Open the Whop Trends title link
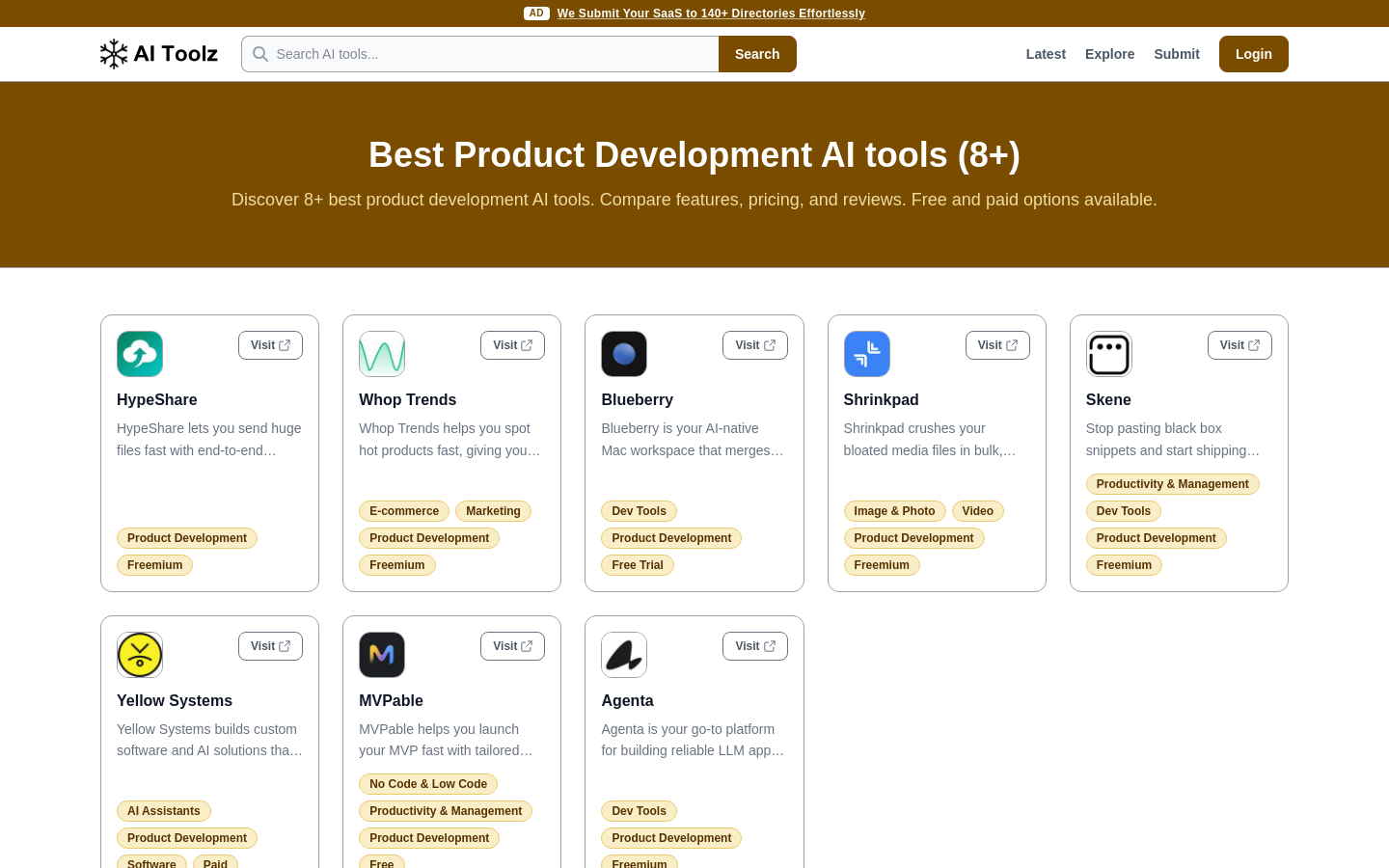This screenshot has width=1389, height=868. pyautogui.click(x=408, y=400)
